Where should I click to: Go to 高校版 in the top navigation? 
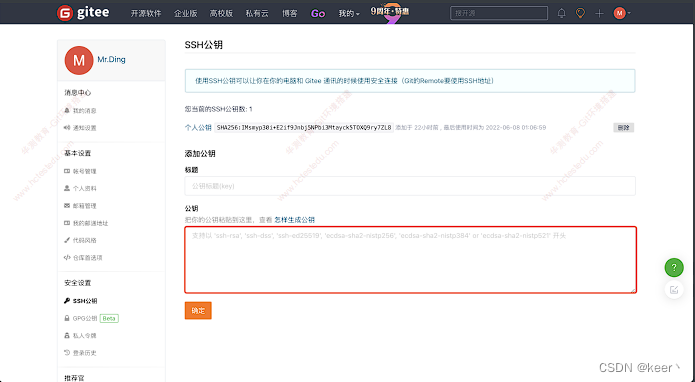221,13
